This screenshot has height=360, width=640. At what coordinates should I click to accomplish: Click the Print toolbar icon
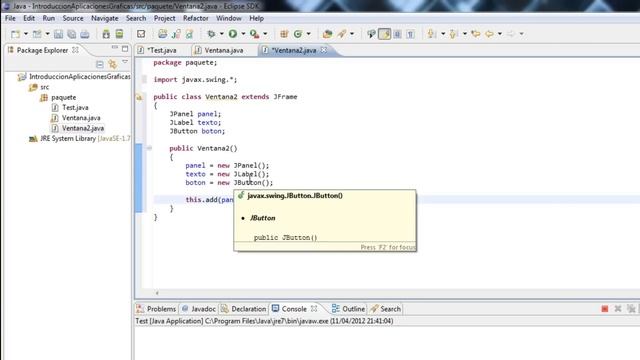click(x=84, y=34)
